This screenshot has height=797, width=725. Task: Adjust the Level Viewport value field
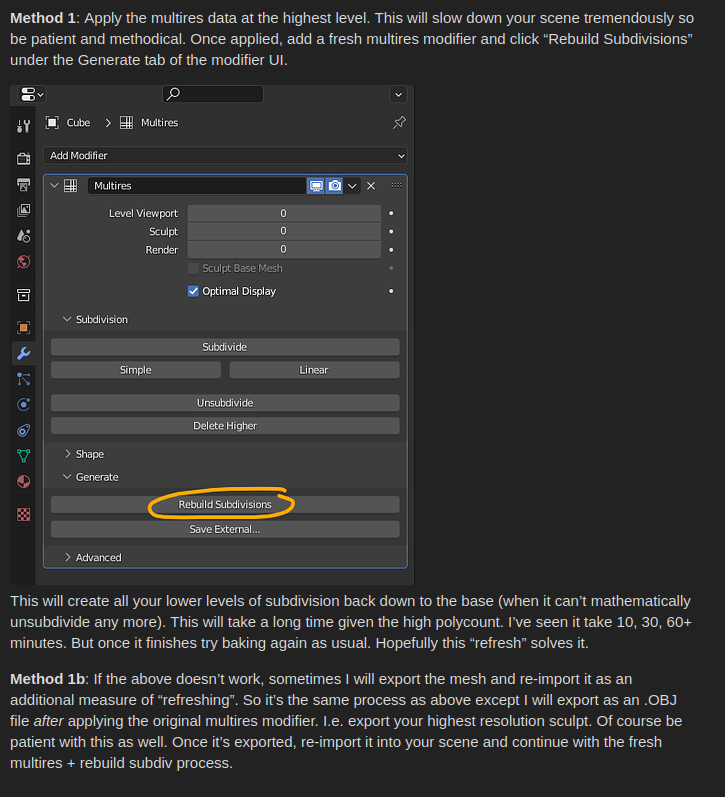(x=284, y=213)
